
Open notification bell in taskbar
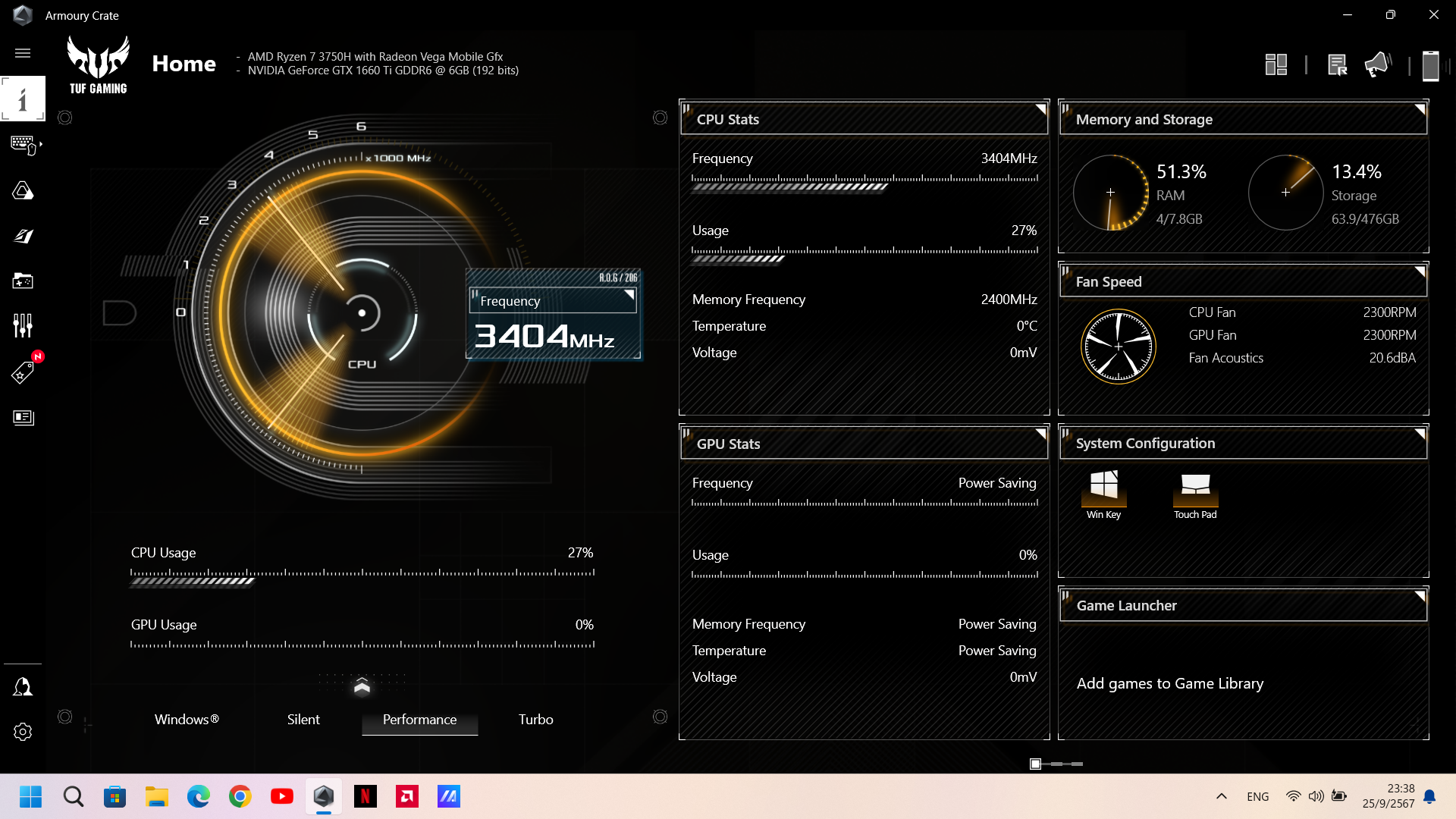pos(1429,796)
